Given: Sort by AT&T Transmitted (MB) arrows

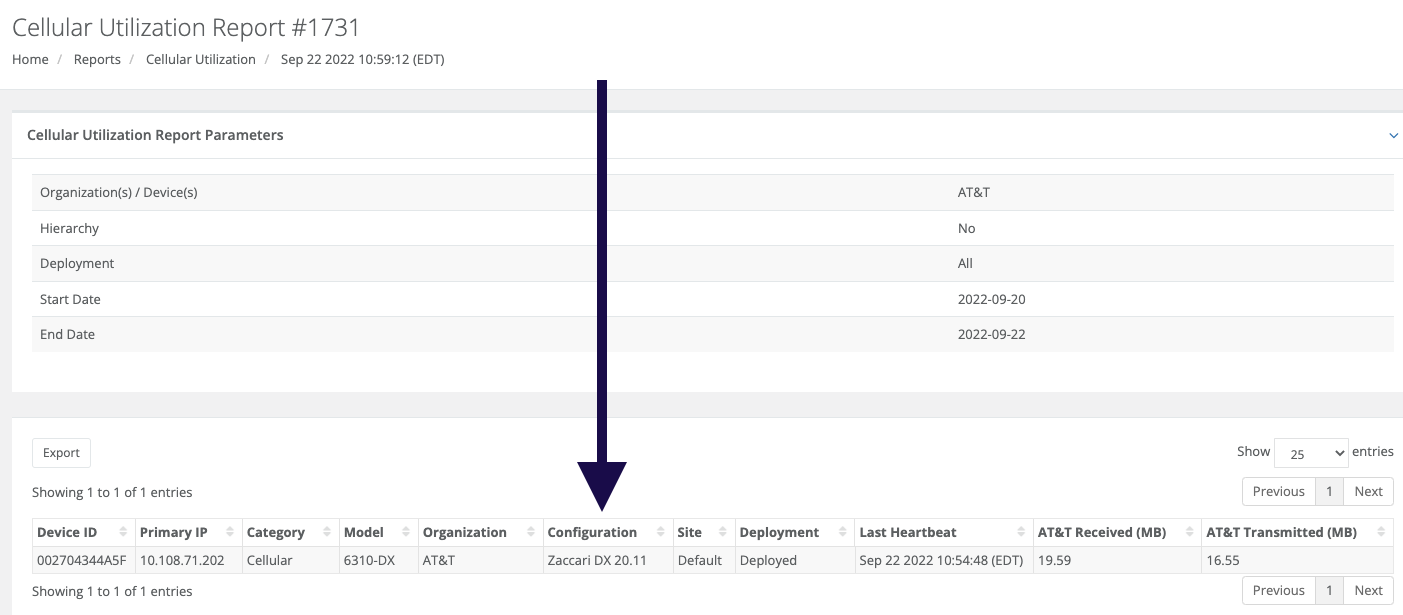Looking at the screenshot, I should coord(1381,532).
